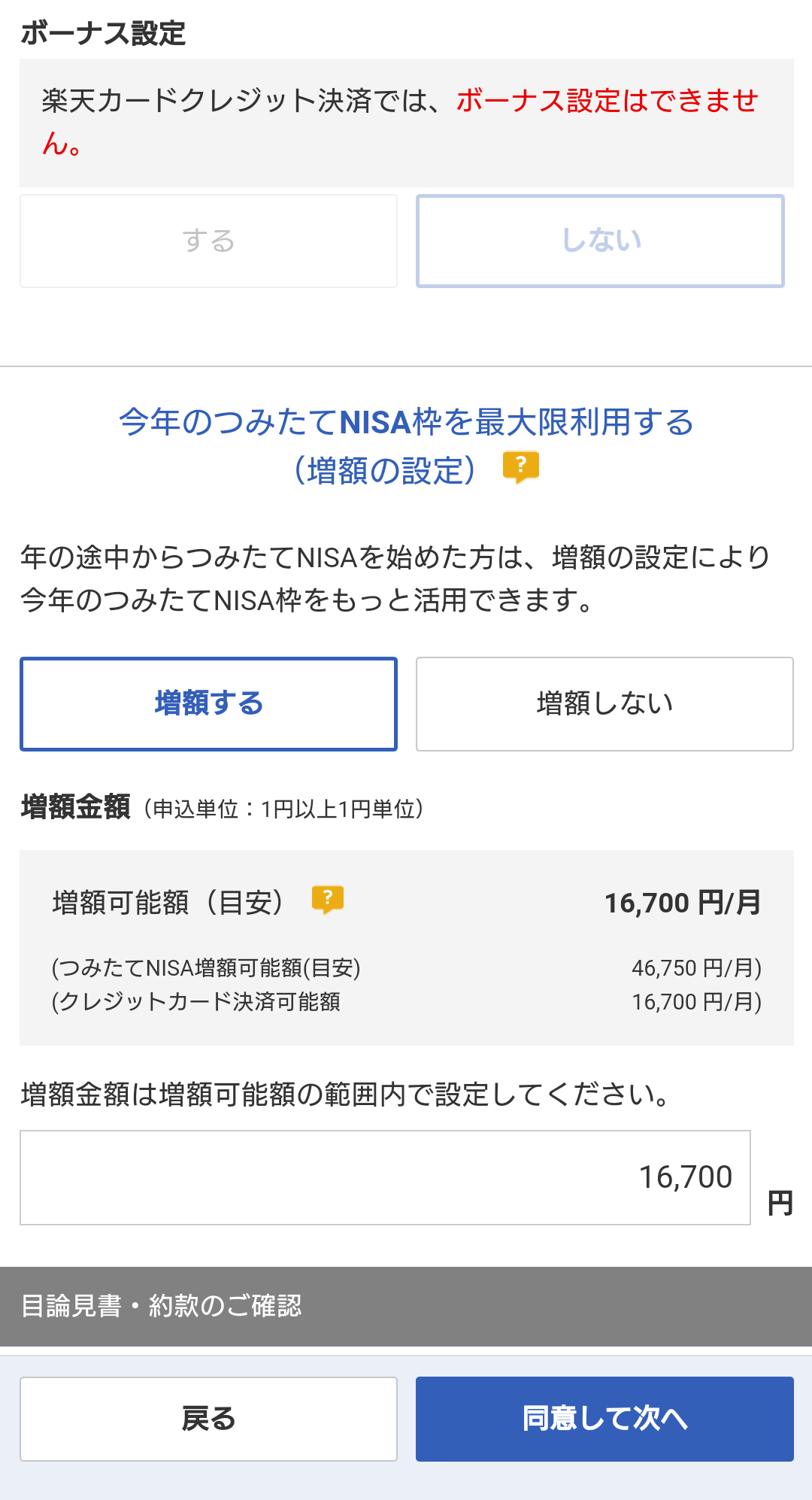812x1500 pixels.
Task: Focus the 増額金額 input showing 16,700
Action: pyautogui.click(x=385, y=1177)
